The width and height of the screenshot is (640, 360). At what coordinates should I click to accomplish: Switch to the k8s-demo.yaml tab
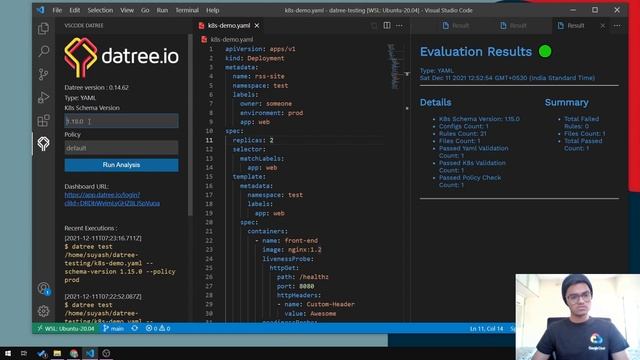(x=229, y=25)
